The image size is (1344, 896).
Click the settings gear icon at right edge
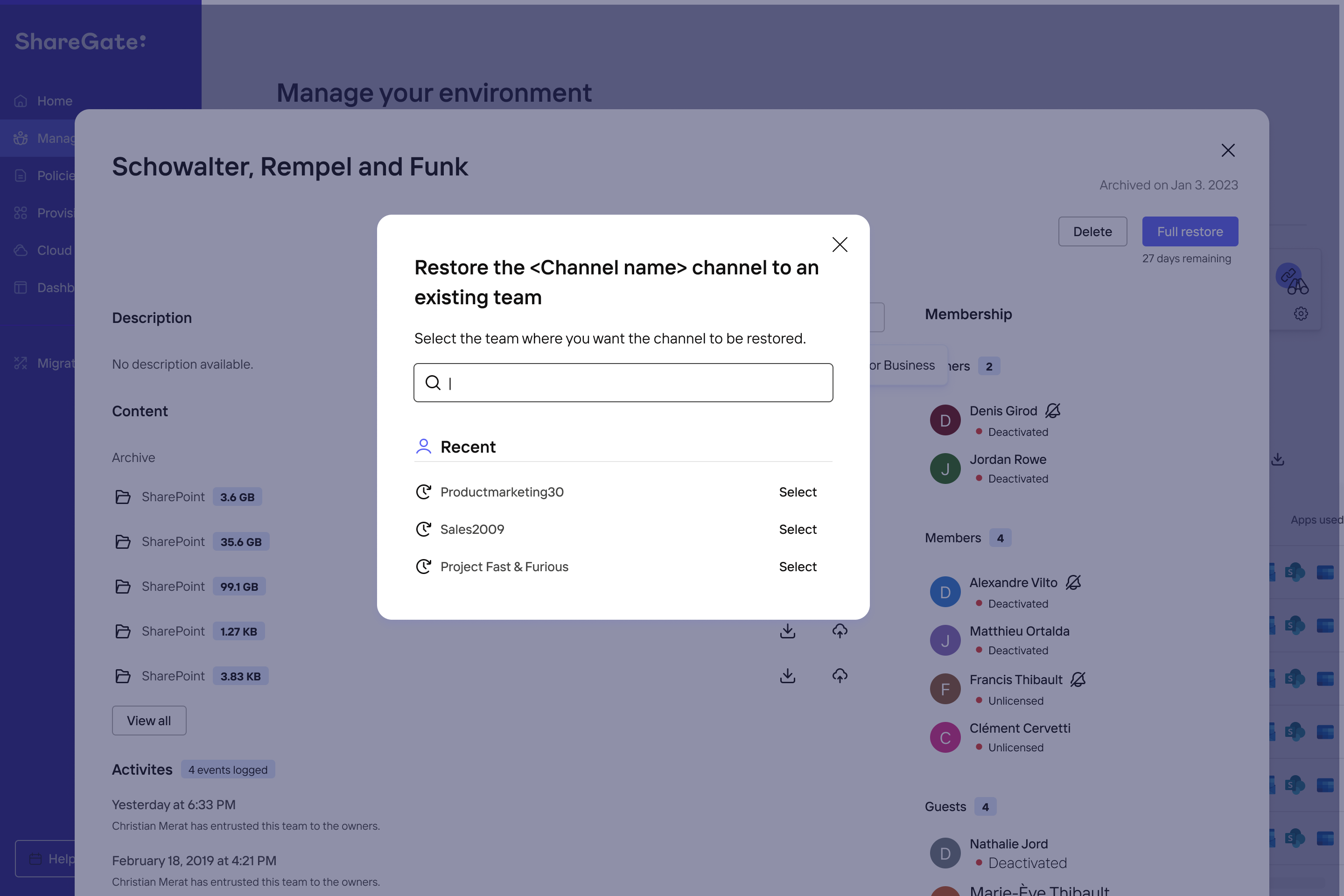[1301, 313]
